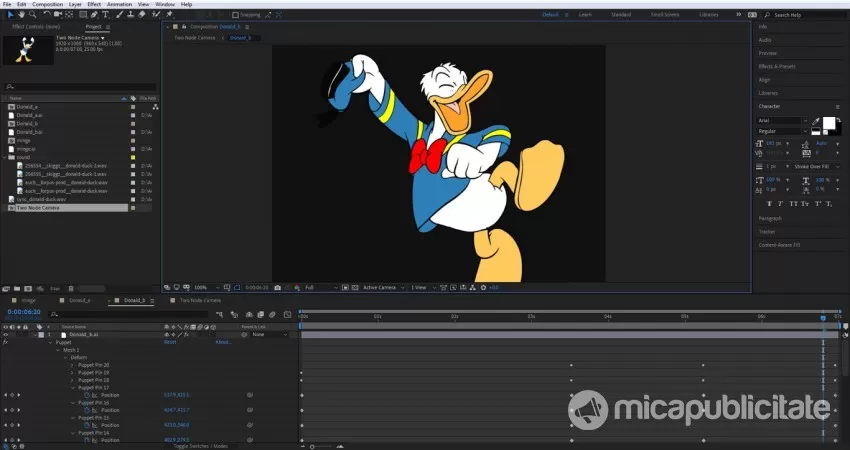Image resolution: width=850 pixels, height=450 pixels.
Task: Collapse the sound folder in Project
Action: pos(5,157)
